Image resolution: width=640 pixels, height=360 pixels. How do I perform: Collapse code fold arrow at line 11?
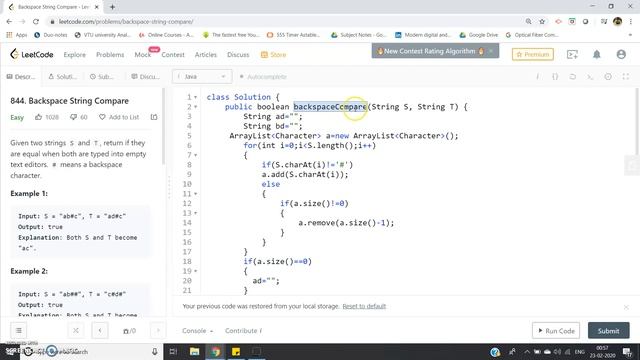tap(196, 194)
